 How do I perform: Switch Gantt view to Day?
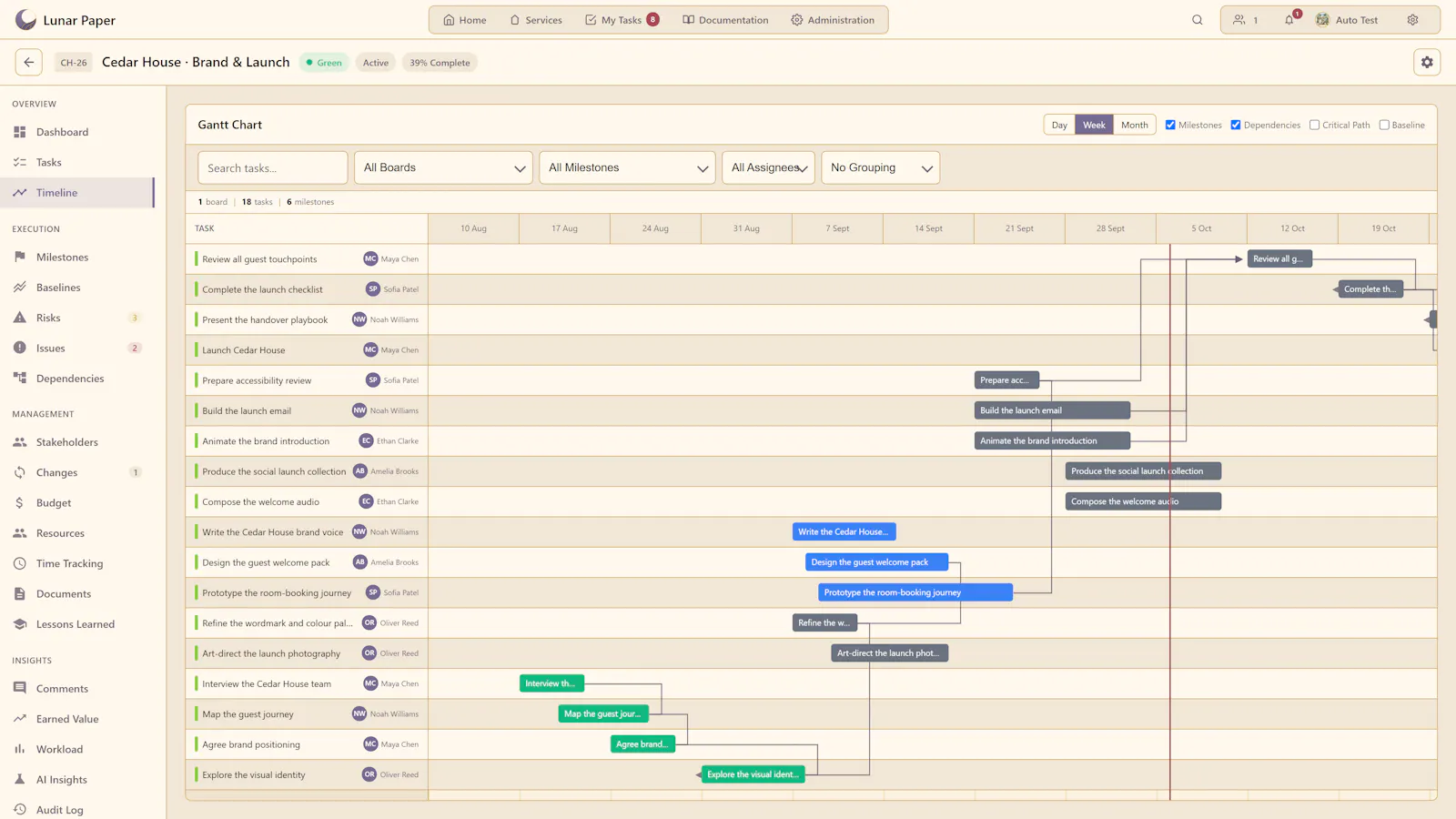(1059, 125)
